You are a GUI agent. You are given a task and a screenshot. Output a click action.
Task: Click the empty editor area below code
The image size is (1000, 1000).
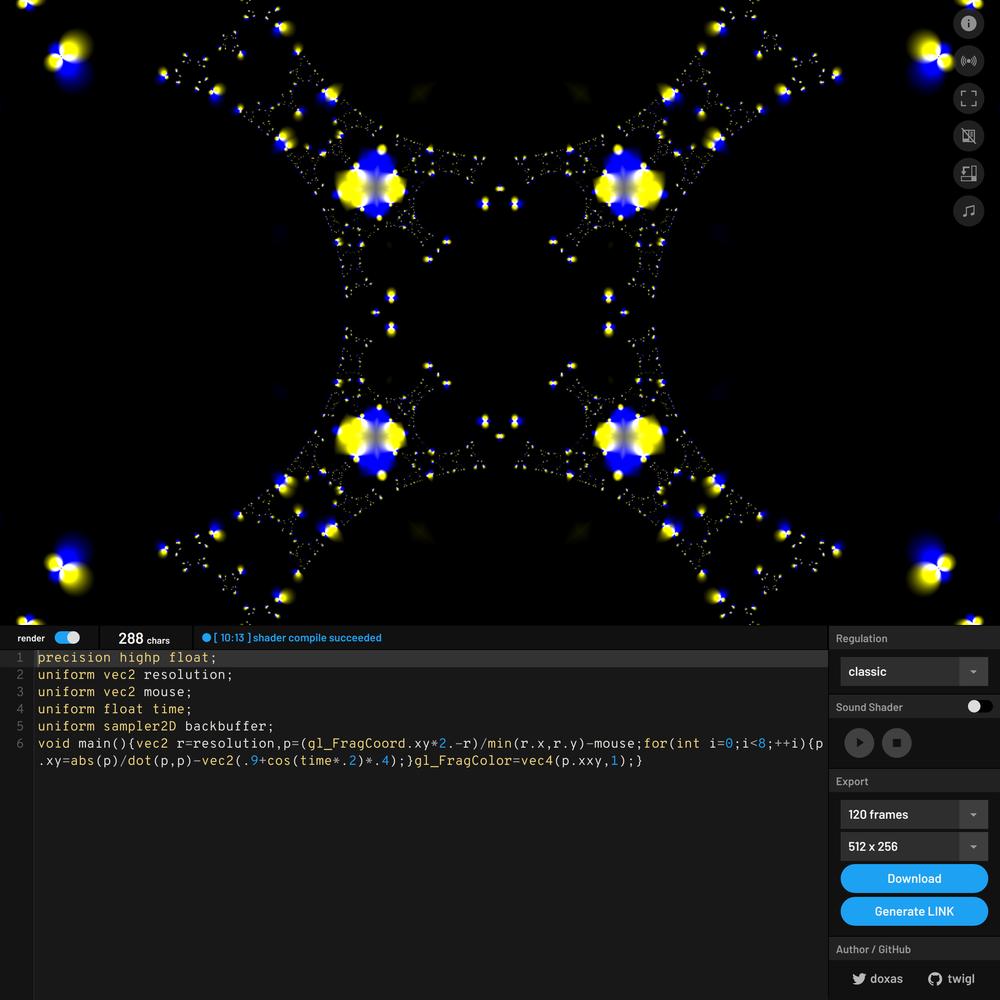pyautogui.click(x=430, y=883)
